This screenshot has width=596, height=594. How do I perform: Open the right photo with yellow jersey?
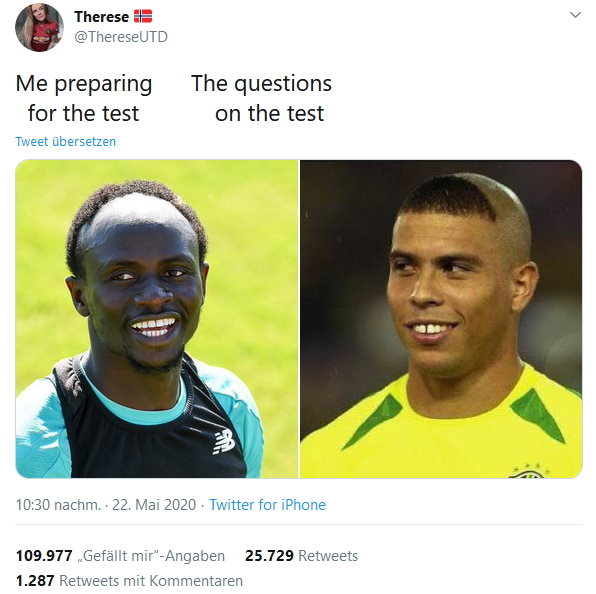441,318
